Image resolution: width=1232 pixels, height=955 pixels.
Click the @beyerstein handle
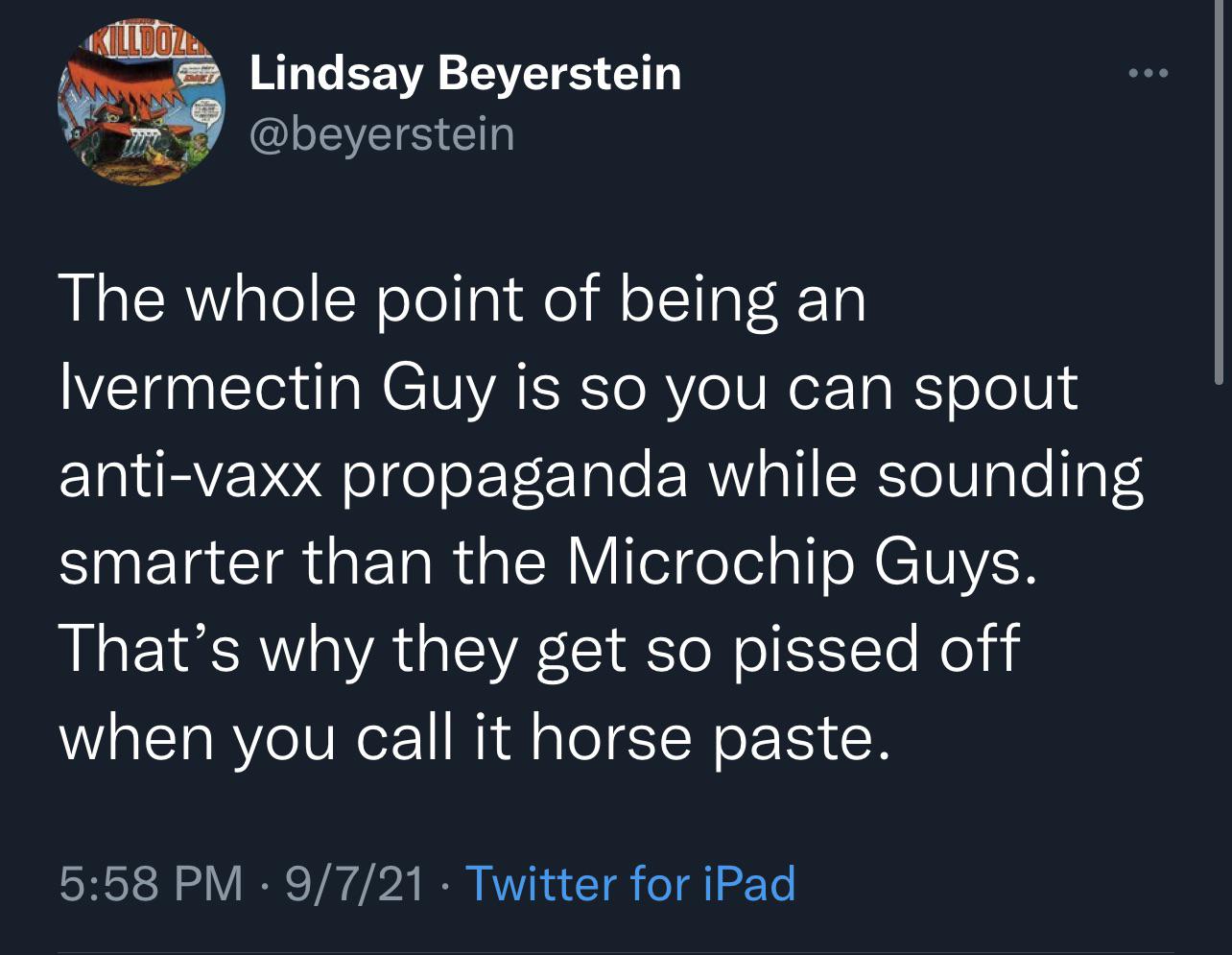[x=382, y=133]
